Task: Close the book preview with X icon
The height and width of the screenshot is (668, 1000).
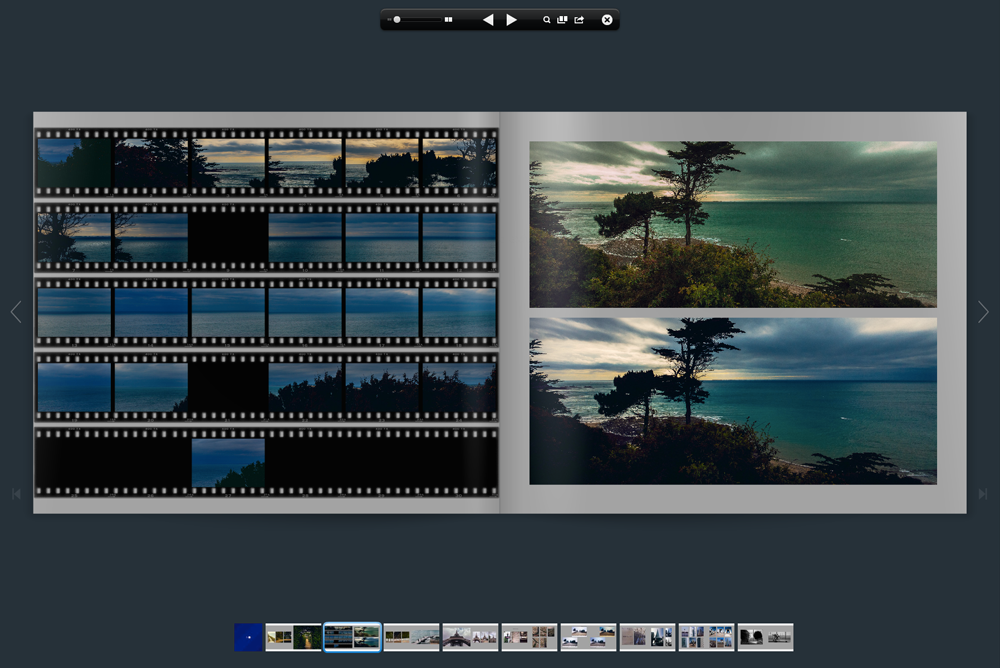Action: coord(607,20)
